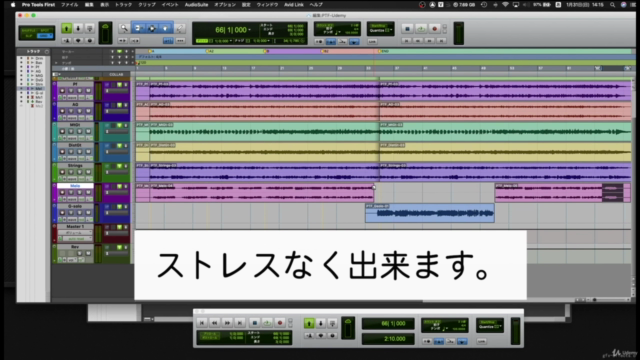Click main transport record button
The image size is (640, 360).
pyautogui.click(x=435, y=29)
